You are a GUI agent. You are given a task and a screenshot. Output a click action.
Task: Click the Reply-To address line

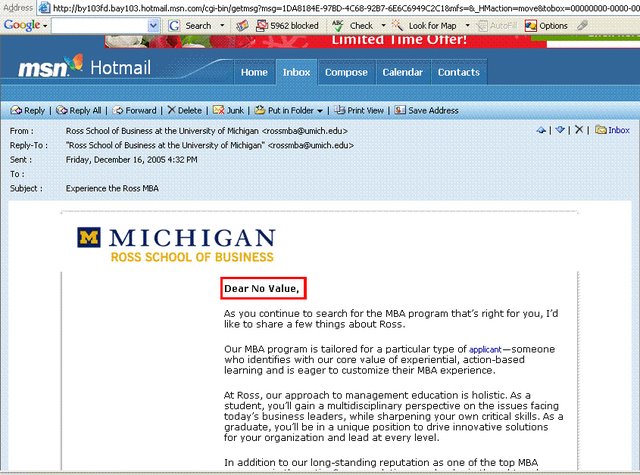tap(210, 145)
